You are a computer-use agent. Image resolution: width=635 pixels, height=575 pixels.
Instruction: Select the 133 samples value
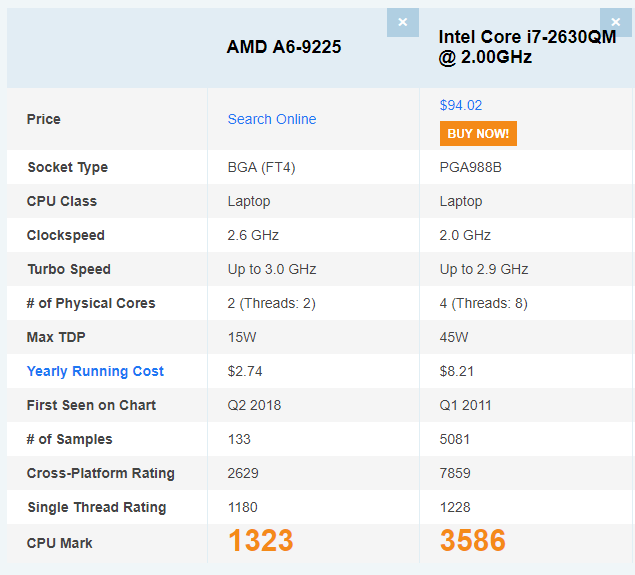click(239, 439)
